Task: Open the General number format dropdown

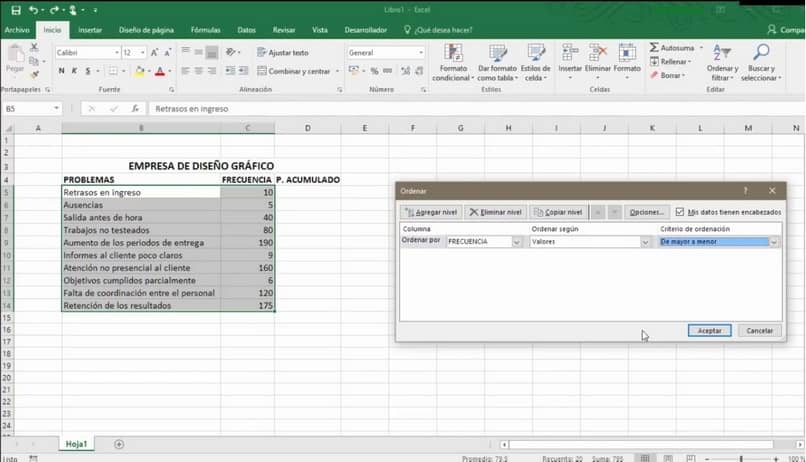Action: (x=420, y=52)
